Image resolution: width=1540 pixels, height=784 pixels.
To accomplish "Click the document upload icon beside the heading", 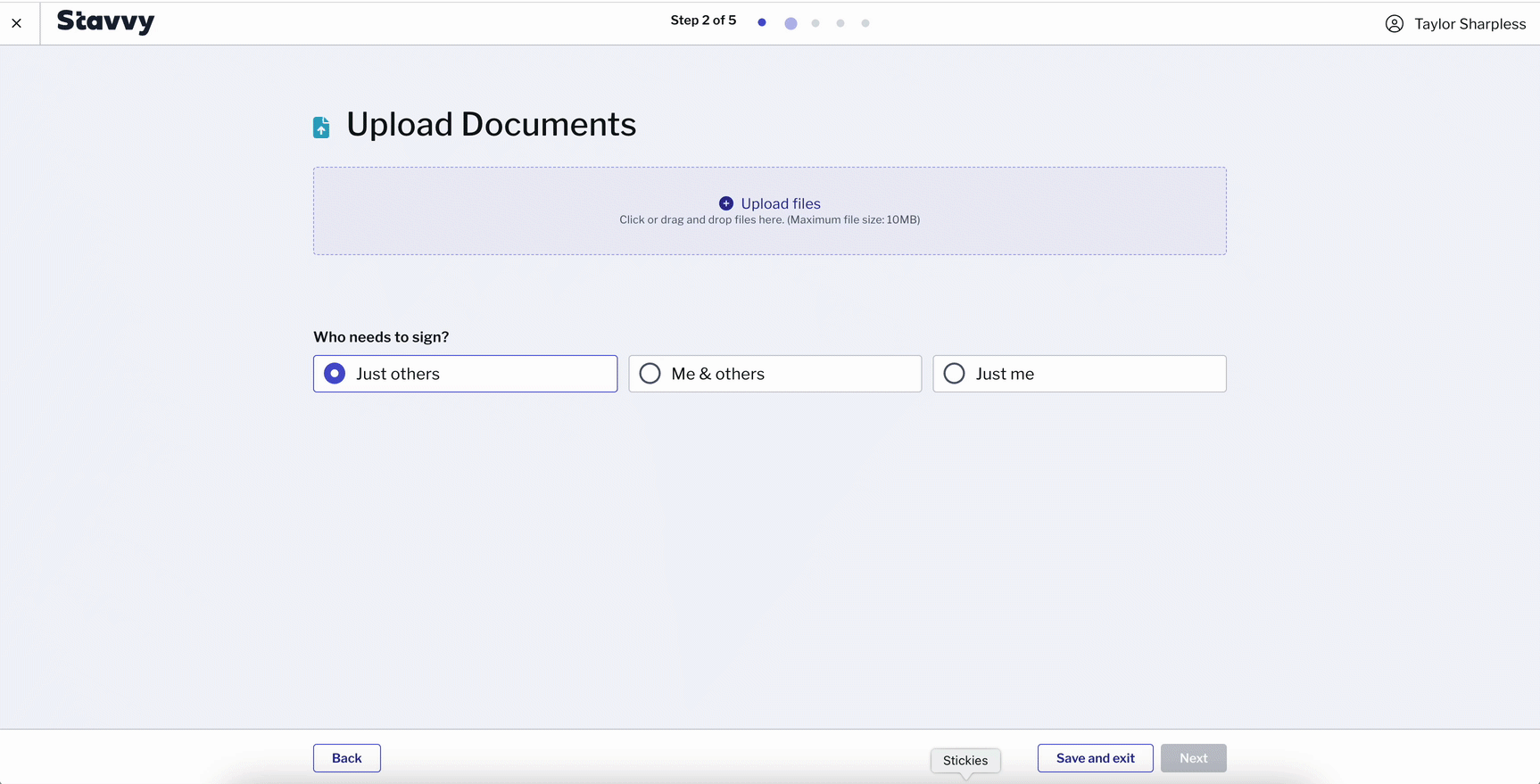I will coord(321,128).
